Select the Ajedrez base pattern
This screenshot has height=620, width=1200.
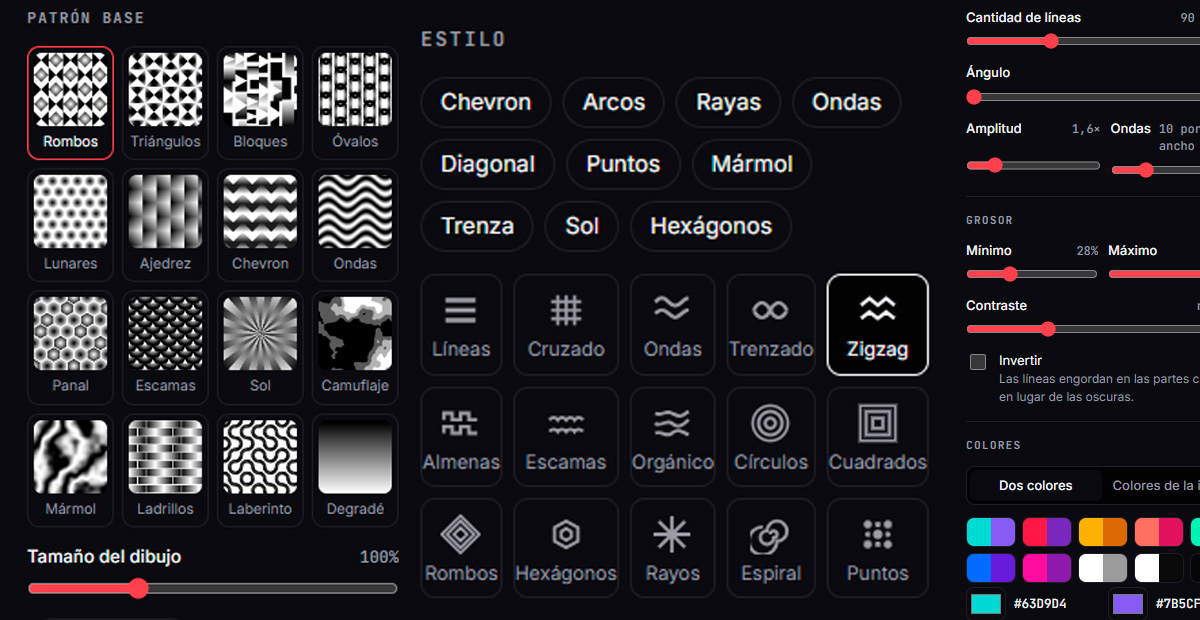(165, 225)
